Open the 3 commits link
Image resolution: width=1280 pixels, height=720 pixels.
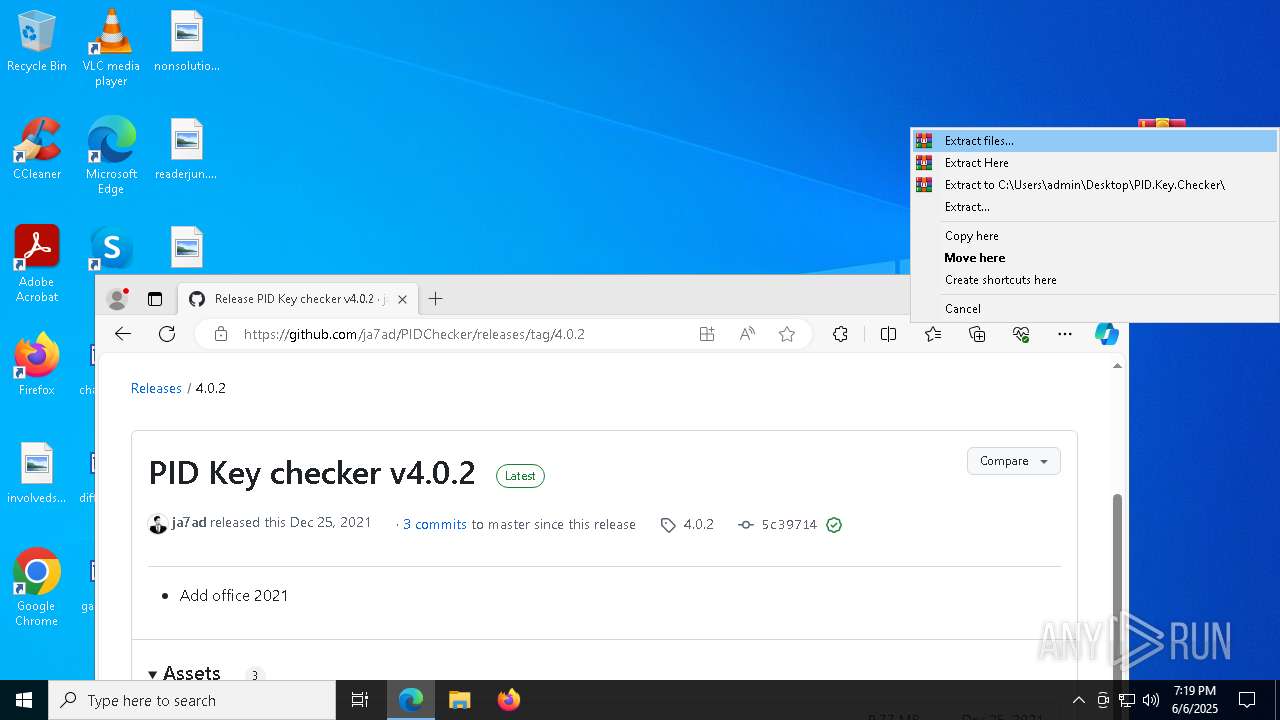point(435,524)
